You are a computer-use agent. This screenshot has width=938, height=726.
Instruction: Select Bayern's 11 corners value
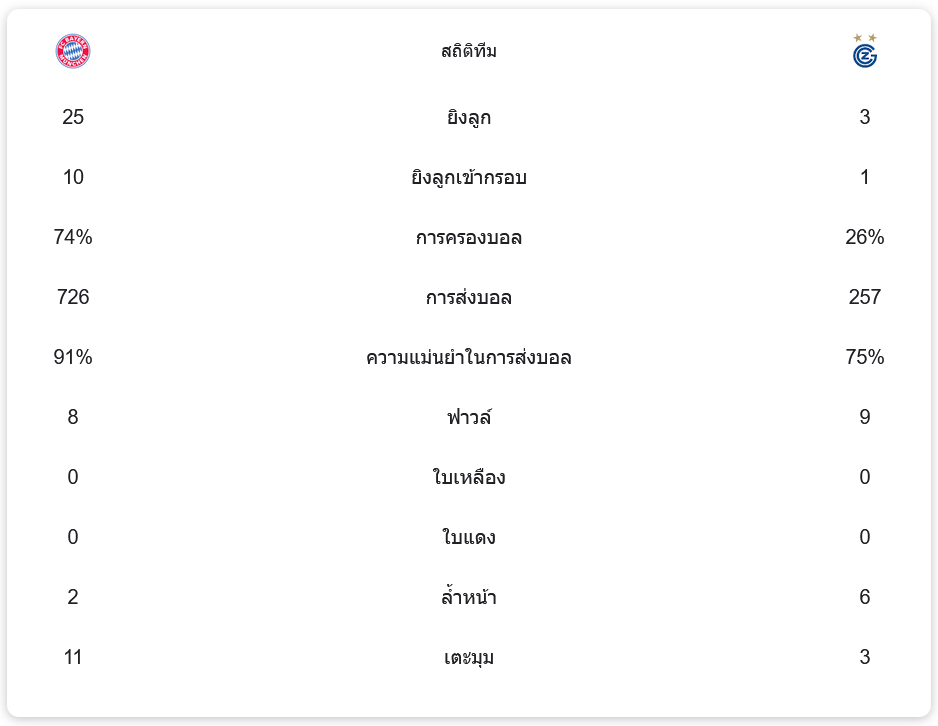(73, 657)
